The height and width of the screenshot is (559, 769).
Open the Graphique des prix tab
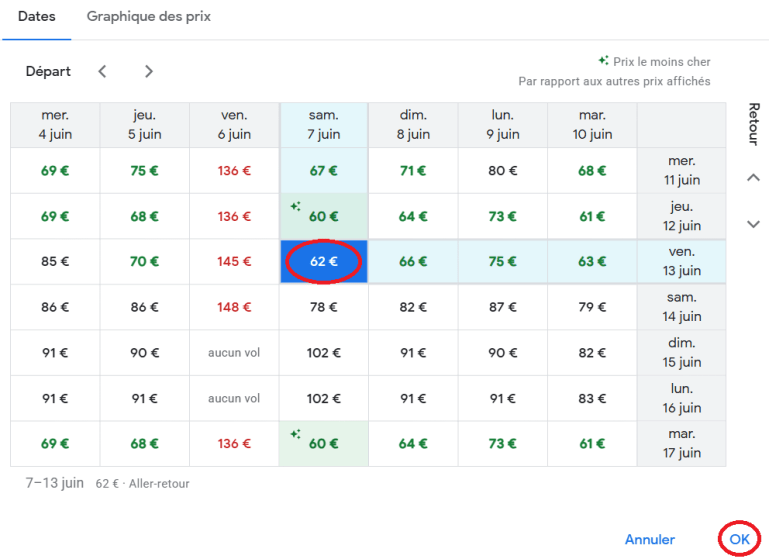[148, 17]
